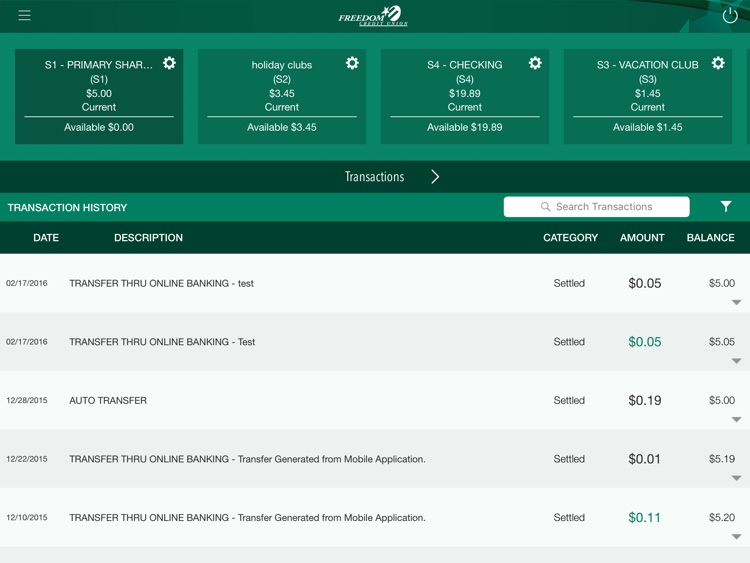Expand the 12/10/2015 transaction arrow

pos(737,537)
